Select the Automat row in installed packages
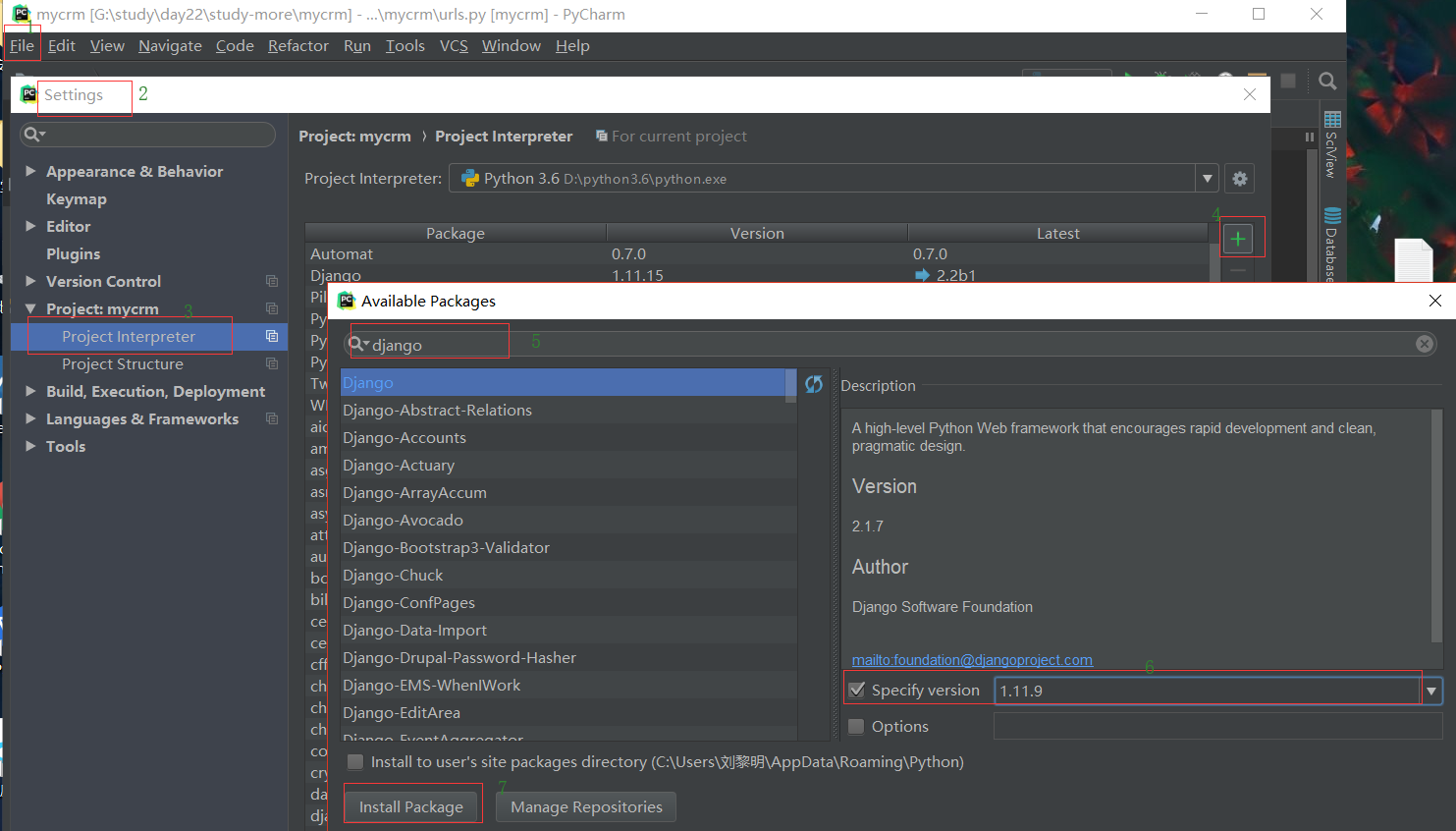 click(x=757, y=253)
